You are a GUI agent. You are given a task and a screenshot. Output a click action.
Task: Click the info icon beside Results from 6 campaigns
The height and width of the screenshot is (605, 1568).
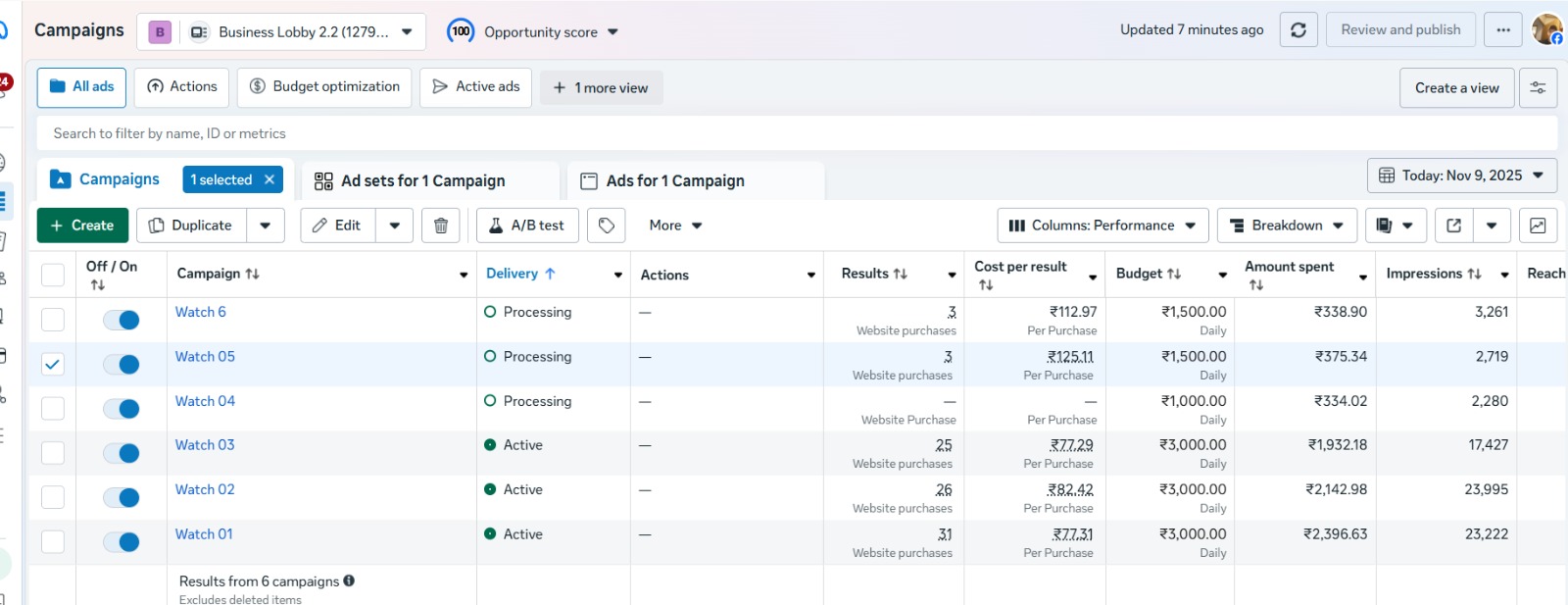coord(349,581)
